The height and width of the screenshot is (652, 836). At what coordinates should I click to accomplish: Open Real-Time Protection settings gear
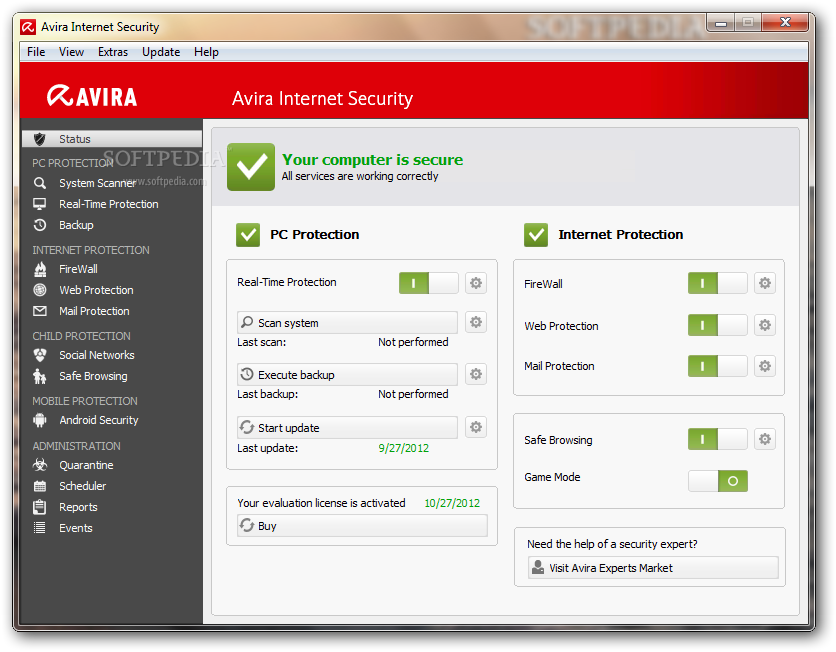pos(476,283)
